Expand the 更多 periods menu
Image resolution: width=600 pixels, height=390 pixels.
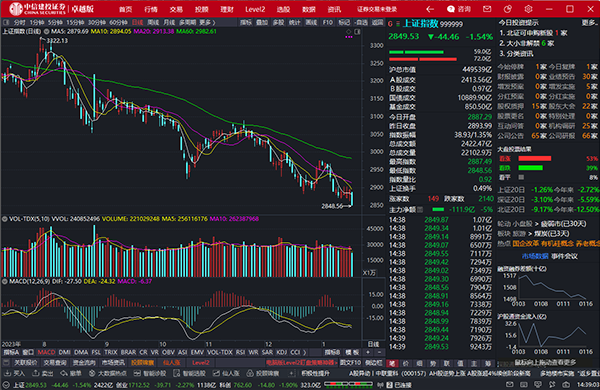click(207, 23)
